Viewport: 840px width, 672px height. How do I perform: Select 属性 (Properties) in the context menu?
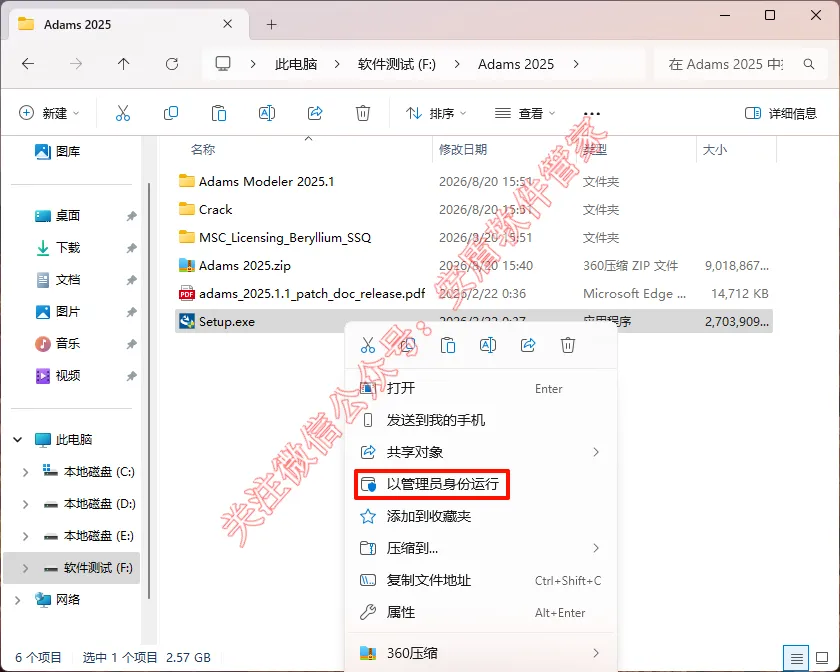[480, 613]
